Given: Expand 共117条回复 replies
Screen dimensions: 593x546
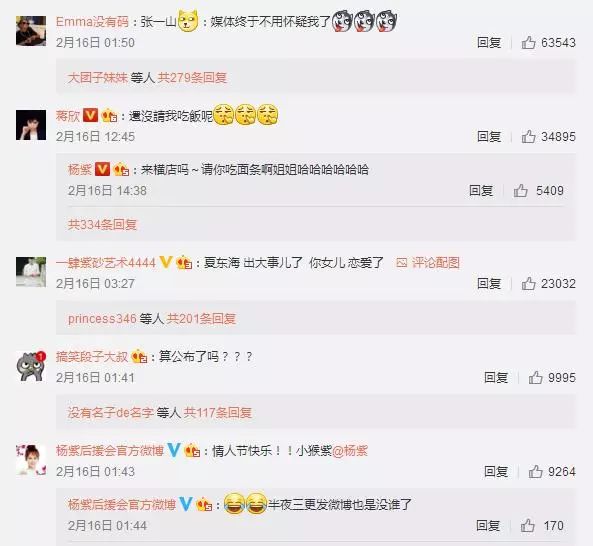Looking at the screenshot, I should point(218,413).
